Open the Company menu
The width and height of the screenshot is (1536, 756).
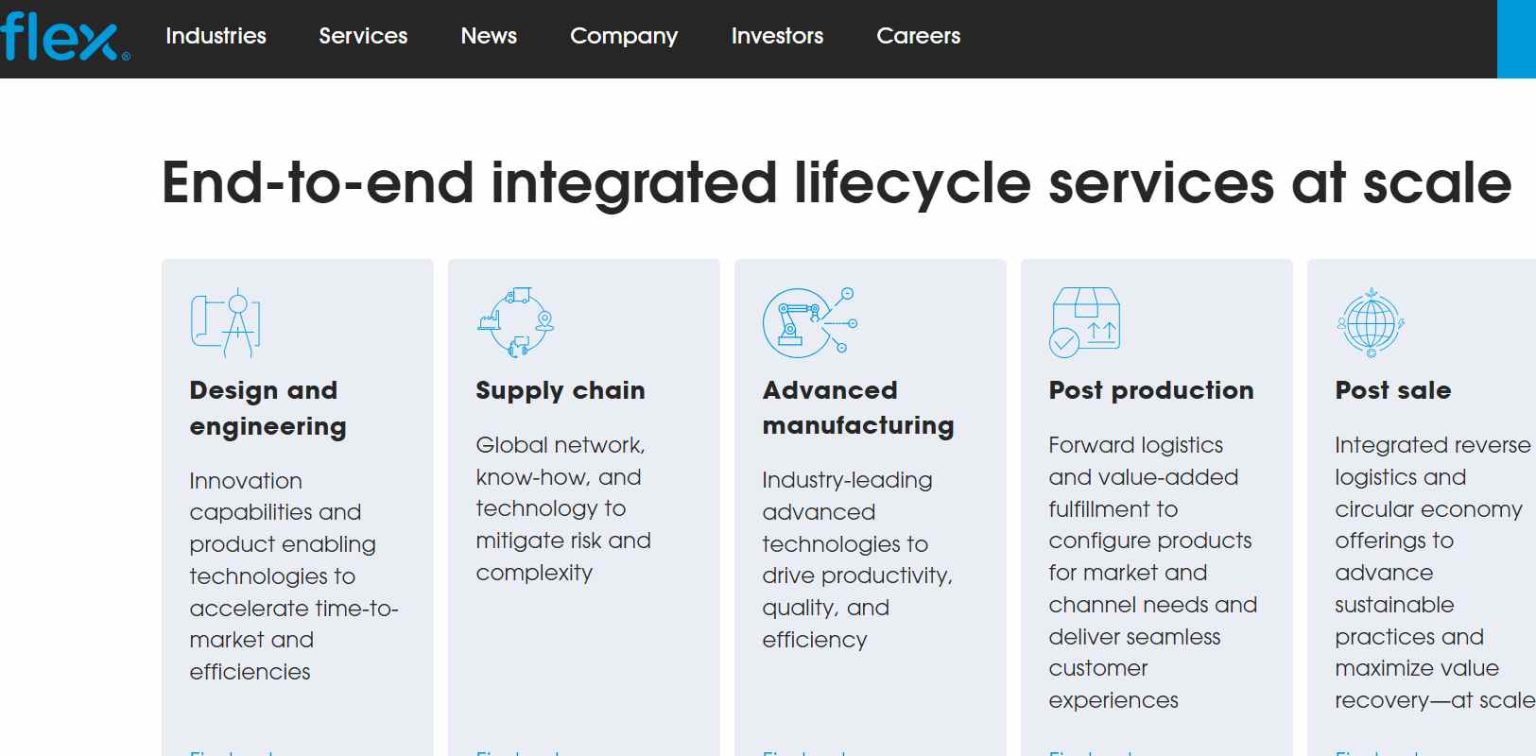(623, 36)
